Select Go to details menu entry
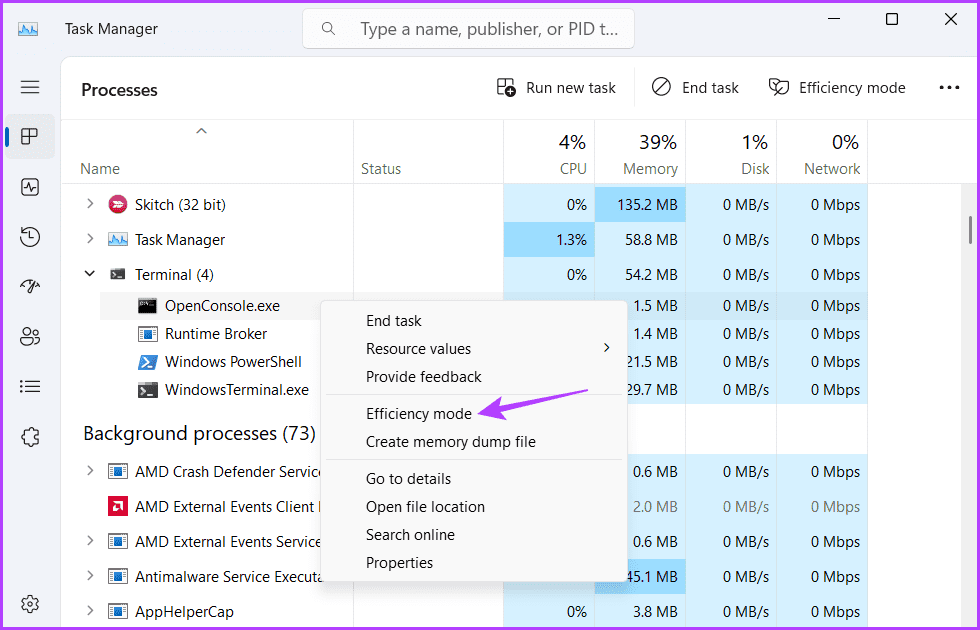Viewport: 980px width, 630px height. [476, 479]
